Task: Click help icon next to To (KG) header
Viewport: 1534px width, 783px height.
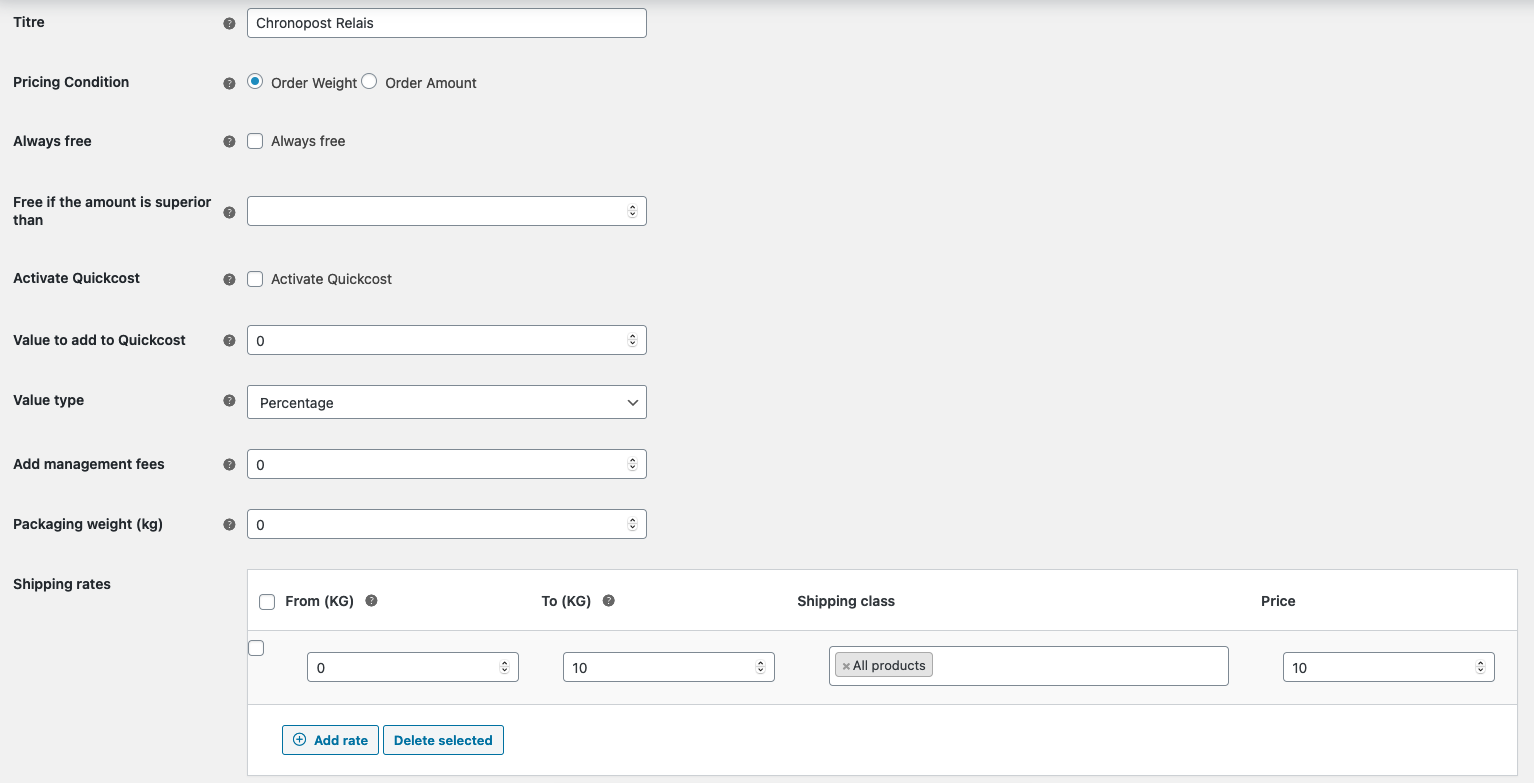Action: coord(608,601)
